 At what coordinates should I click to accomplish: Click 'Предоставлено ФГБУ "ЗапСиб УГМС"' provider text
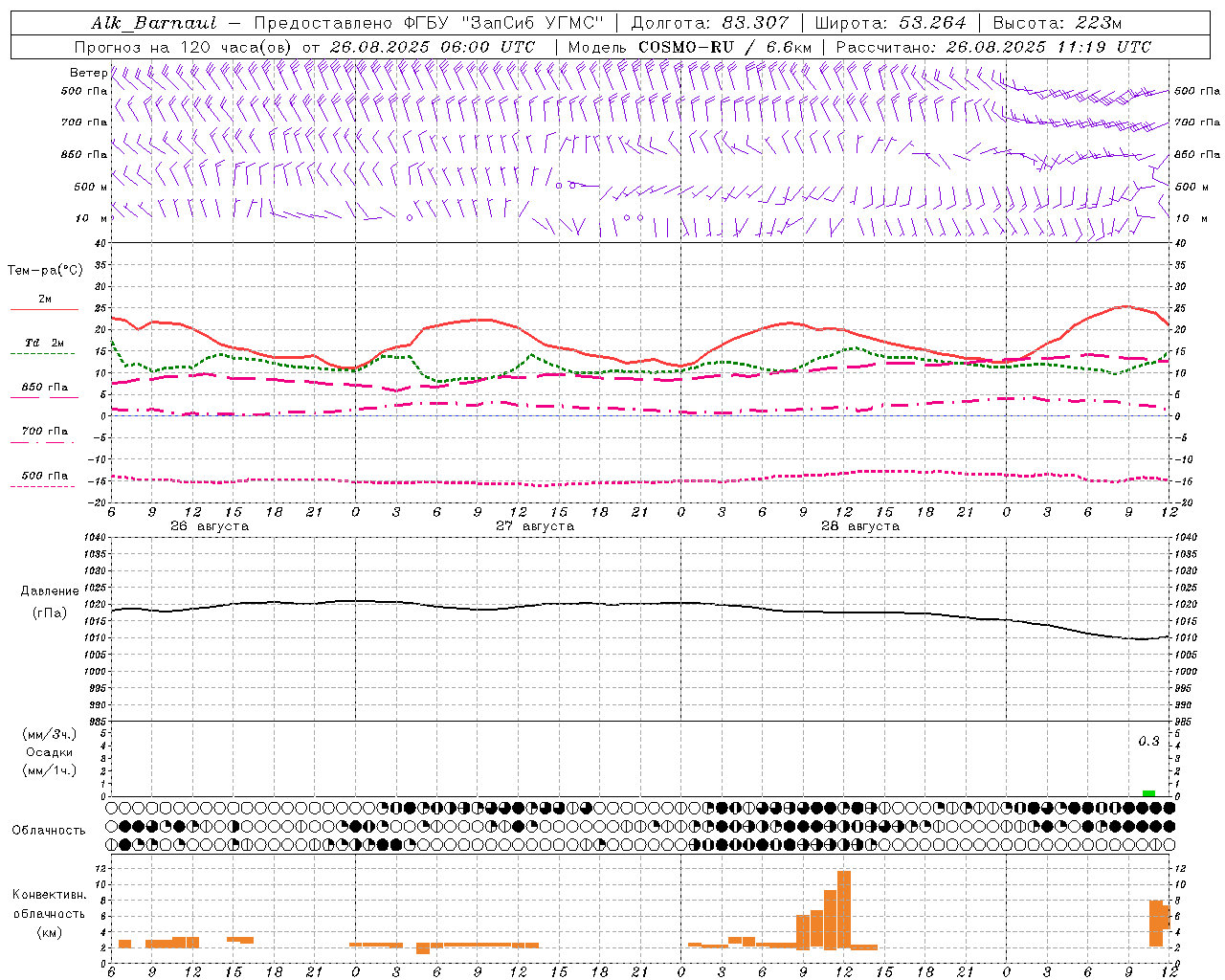[x=429, y=23]
